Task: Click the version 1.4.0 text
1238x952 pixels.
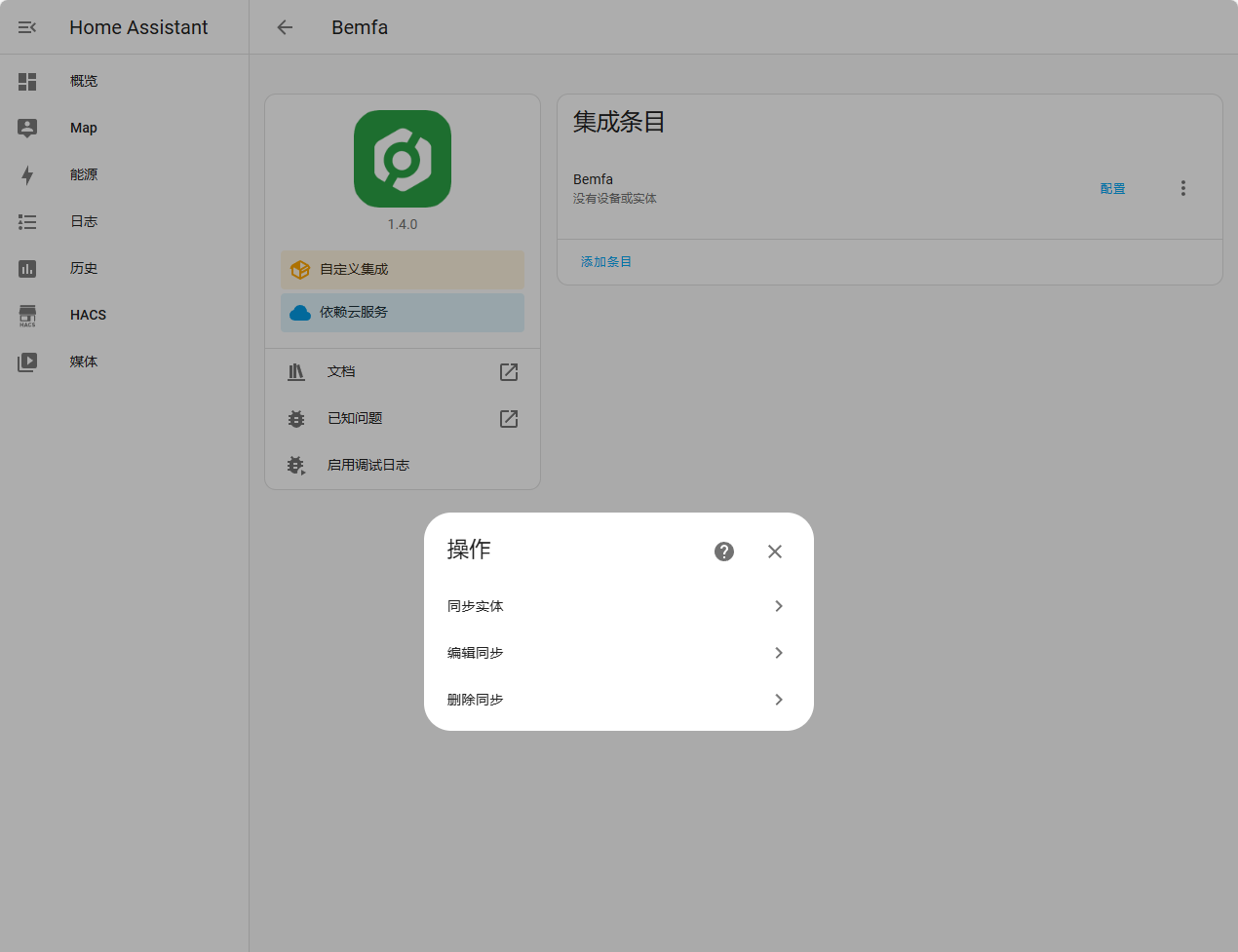Action: [403, 224]
